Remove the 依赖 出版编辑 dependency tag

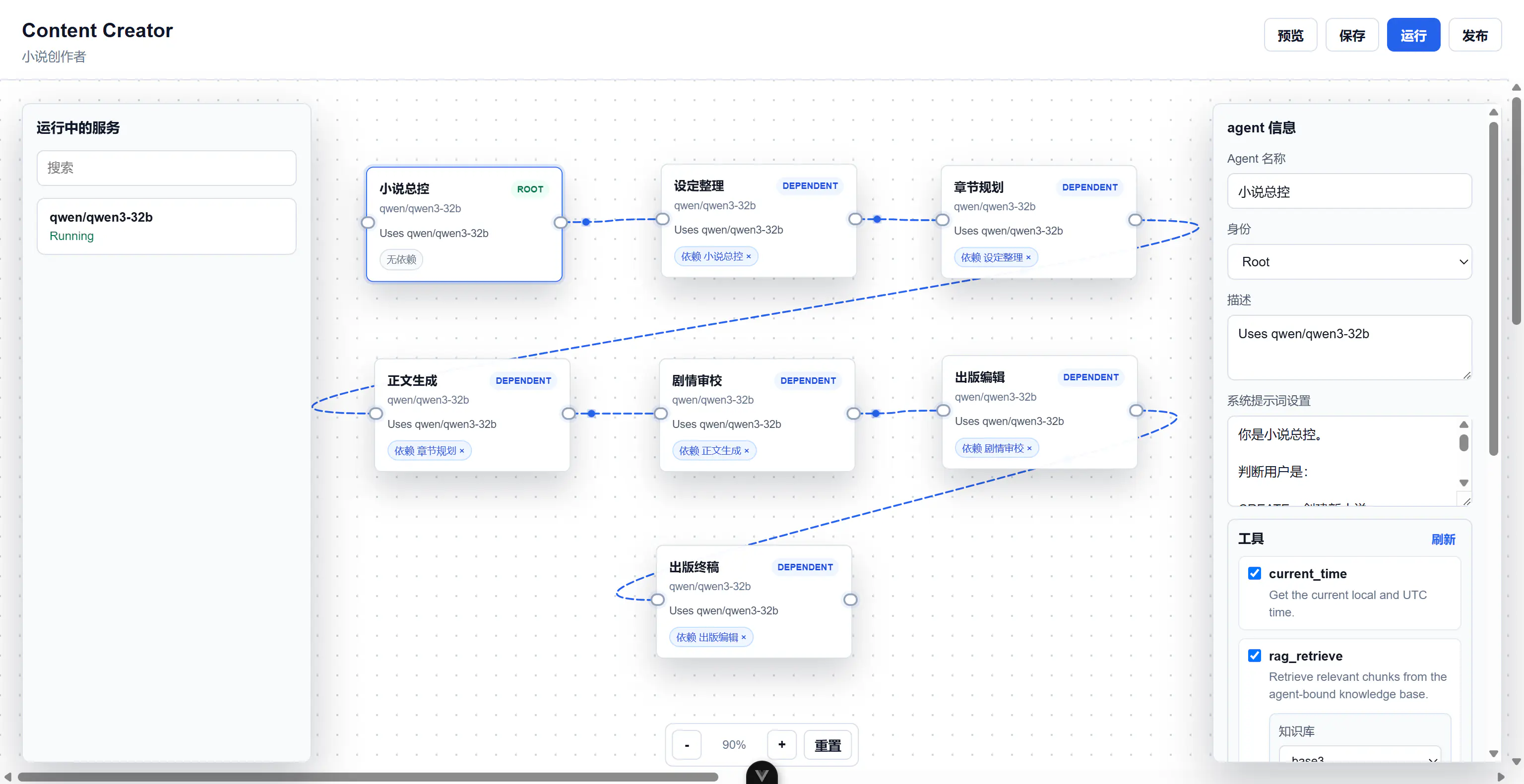[744, 637]
